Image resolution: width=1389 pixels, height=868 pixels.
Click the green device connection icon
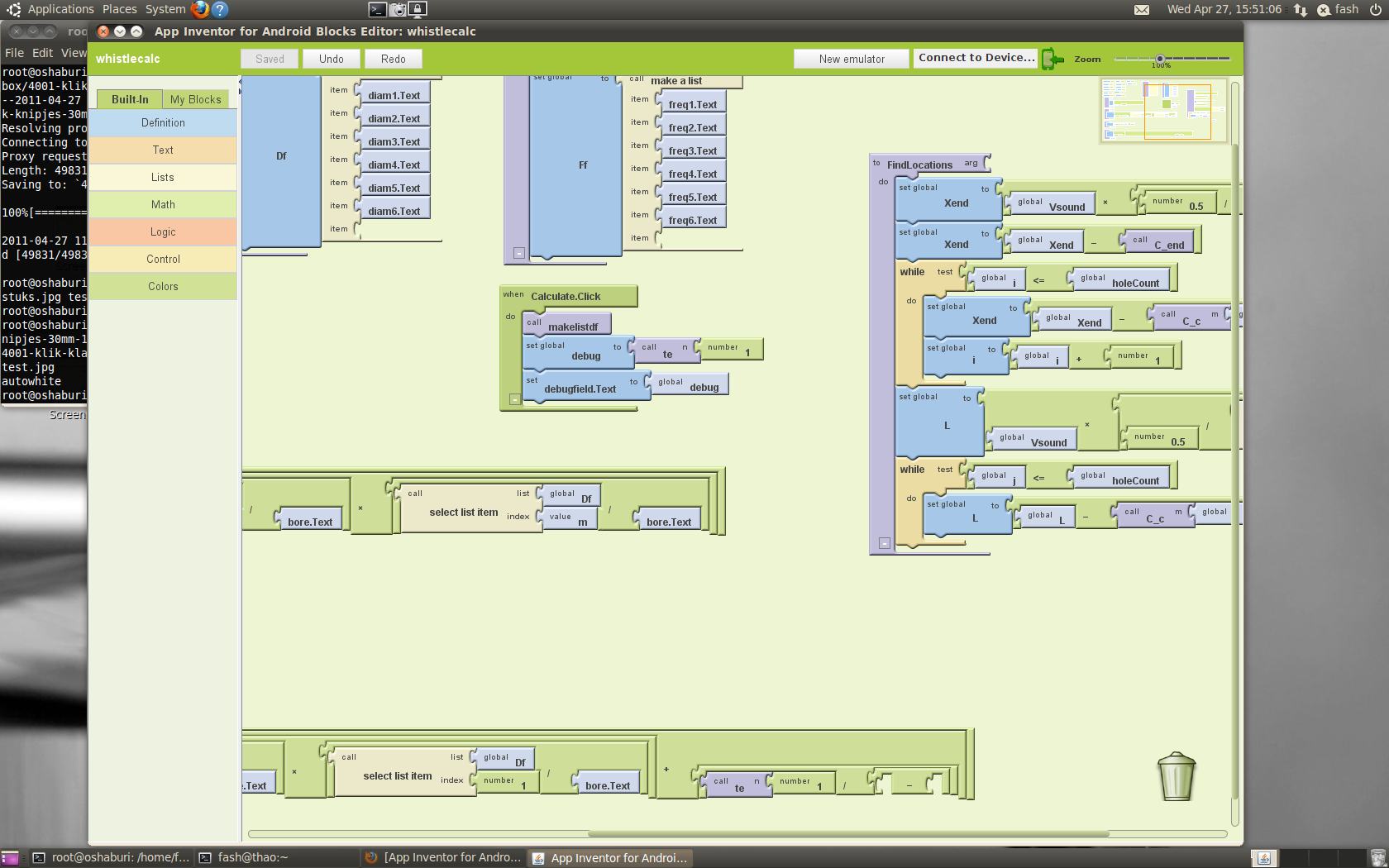1052,59
